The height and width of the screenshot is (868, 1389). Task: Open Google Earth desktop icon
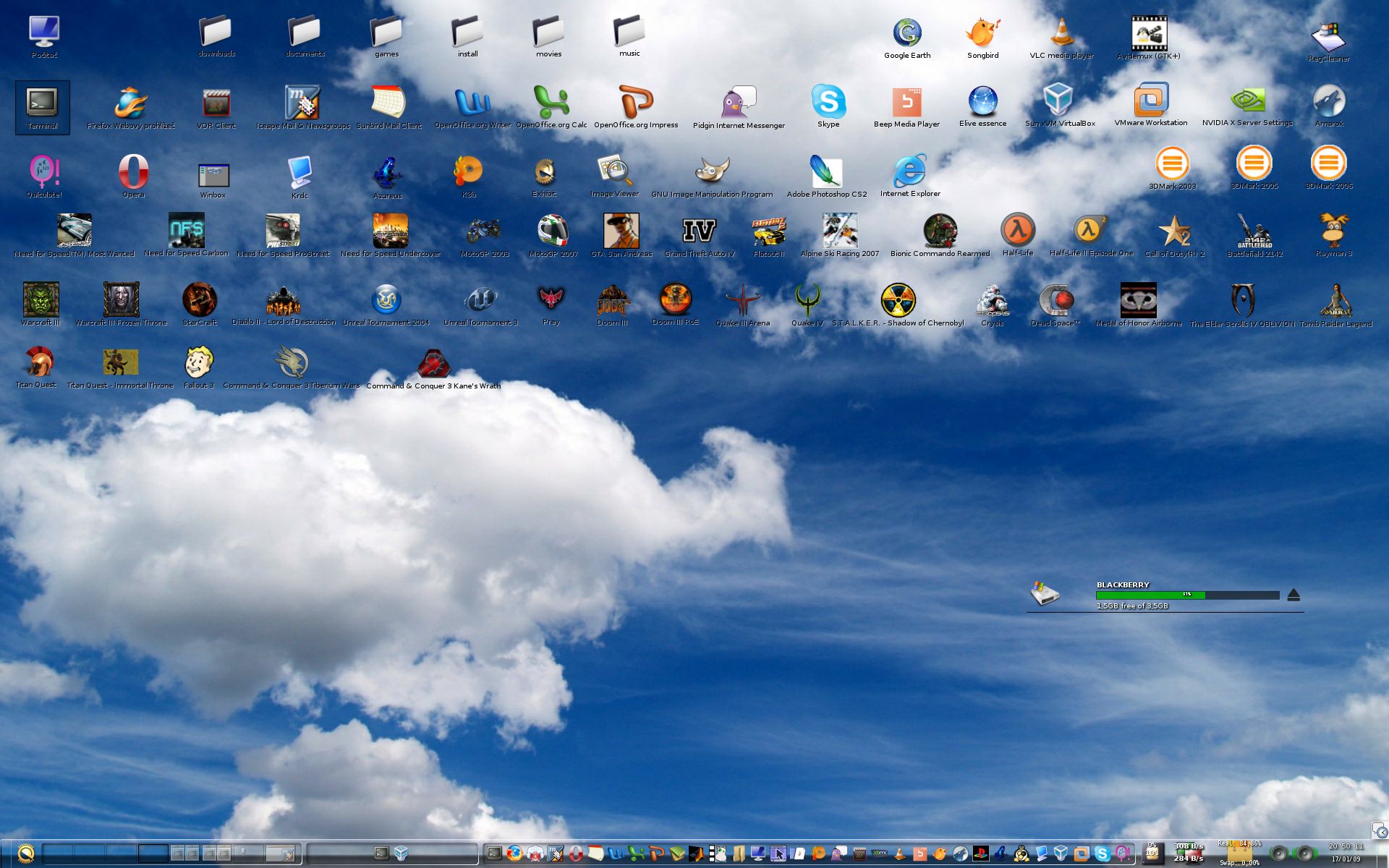pos(907,38)
